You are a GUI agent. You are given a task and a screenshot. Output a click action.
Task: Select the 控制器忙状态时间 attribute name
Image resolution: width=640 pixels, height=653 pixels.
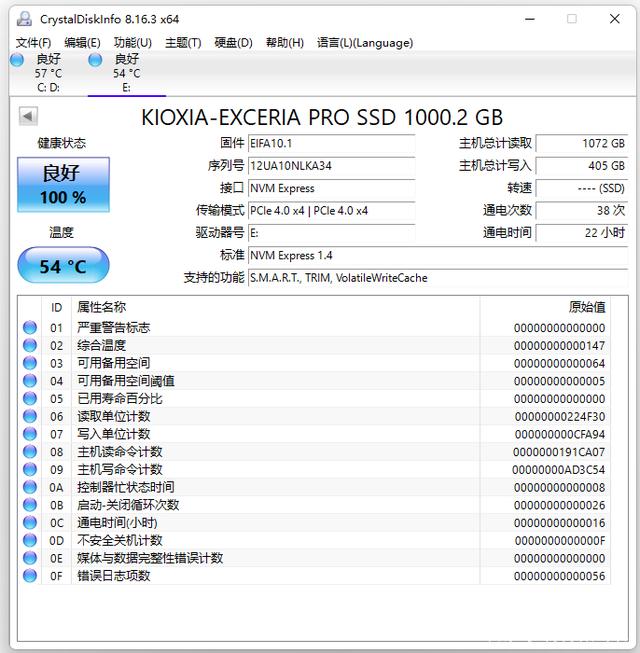126,487
